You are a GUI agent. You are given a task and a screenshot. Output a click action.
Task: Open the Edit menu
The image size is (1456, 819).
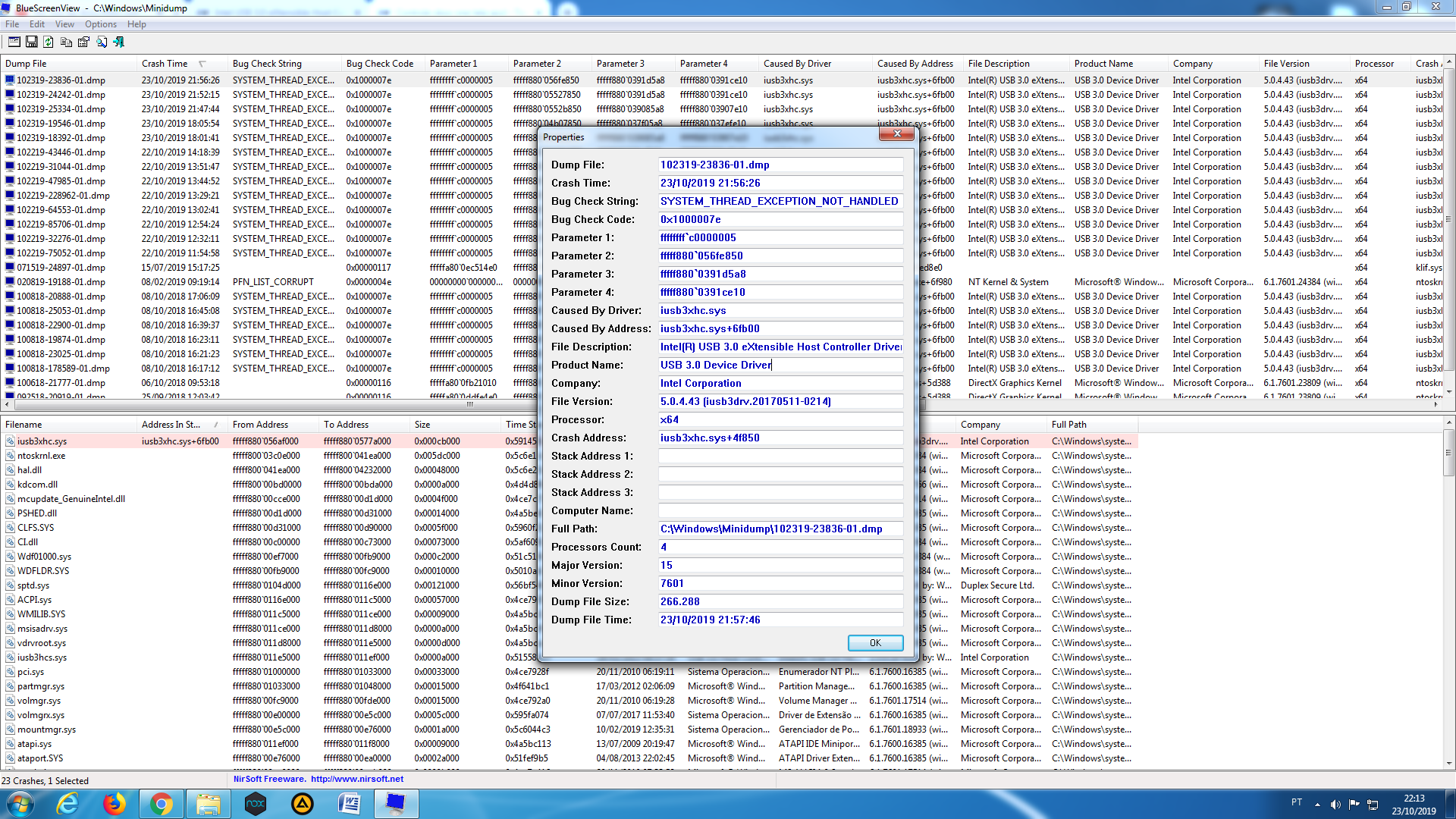[x=37, y=24]
